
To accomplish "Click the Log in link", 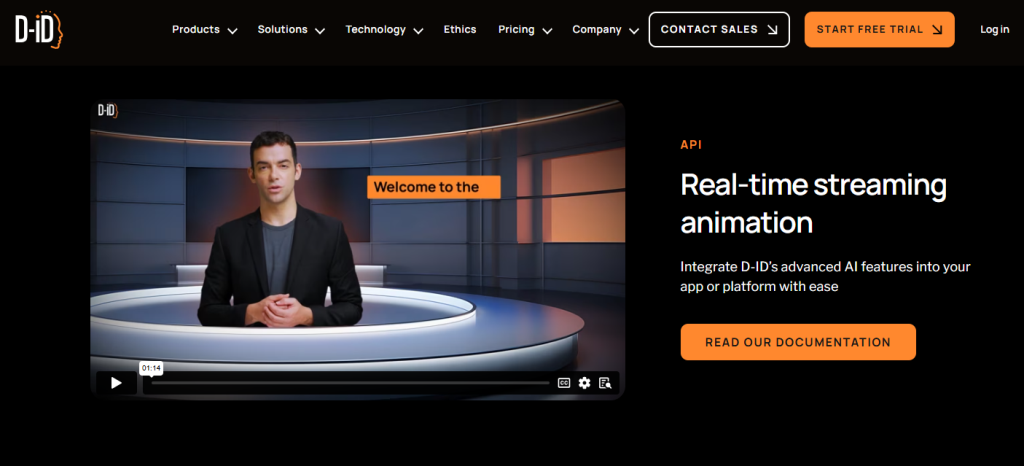I will pos(994,30).
